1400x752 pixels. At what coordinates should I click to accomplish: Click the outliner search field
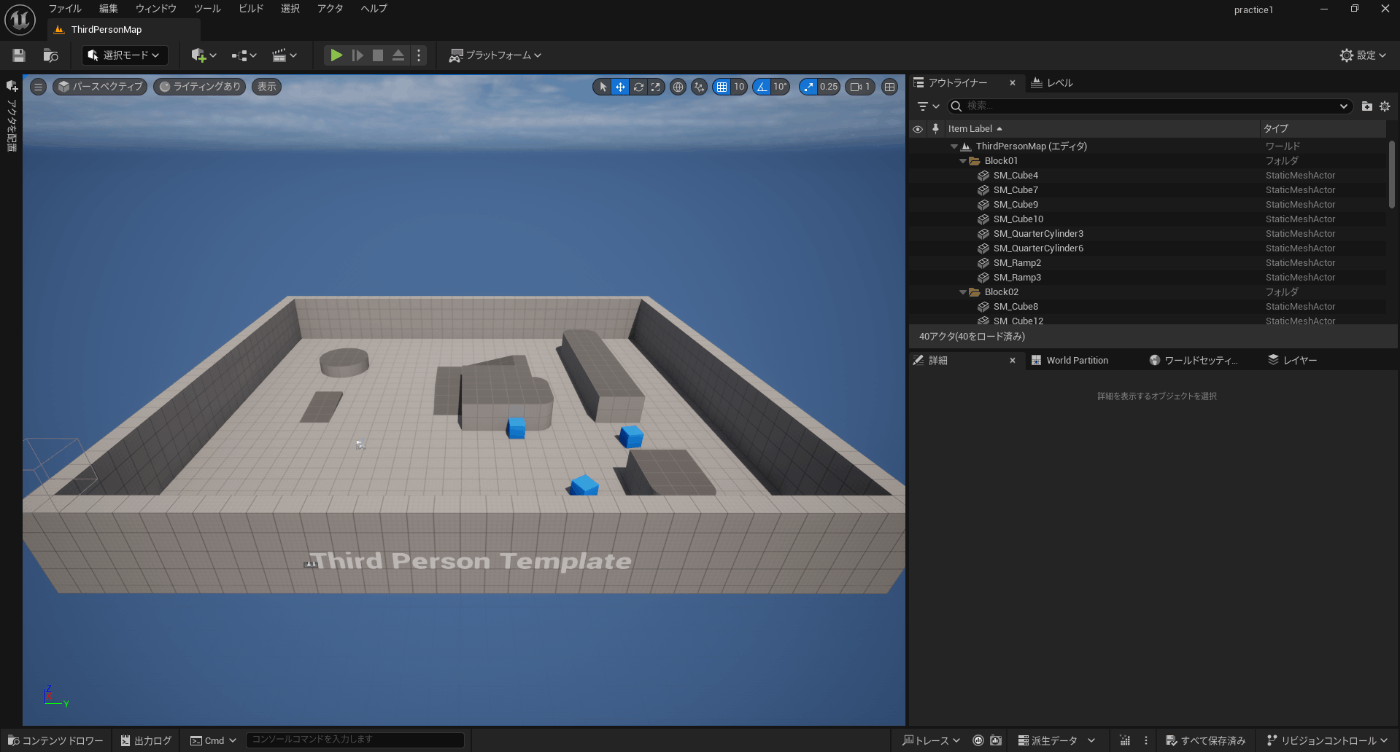1150,106
